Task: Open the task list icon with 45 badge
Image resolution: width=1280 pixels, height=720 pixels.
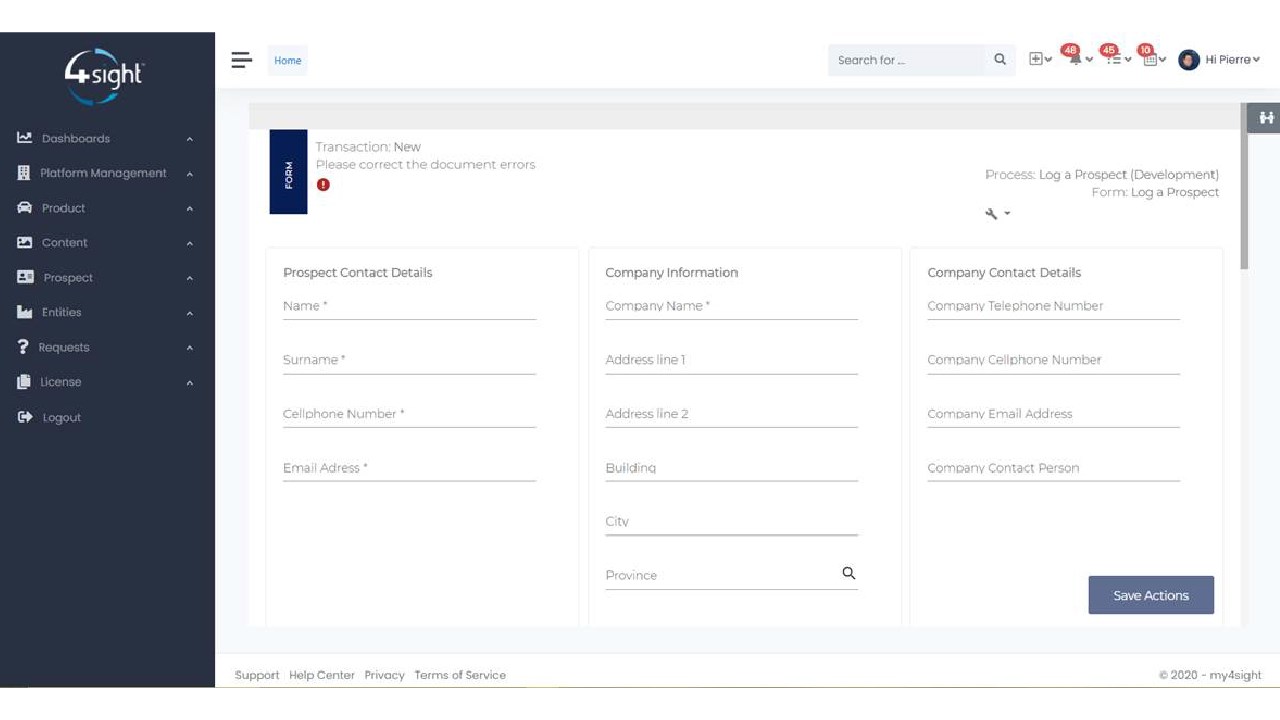Action: pyautogui.click(x=1114, y=60)
